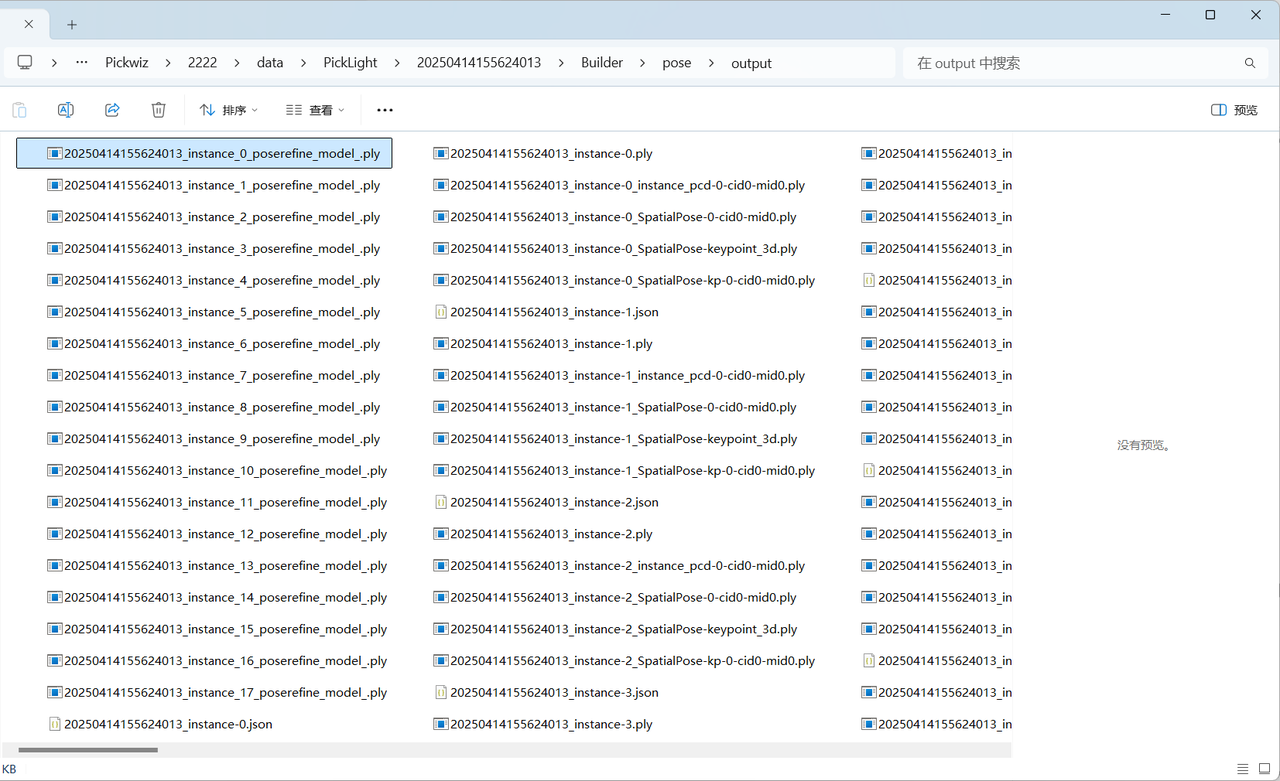Open the 排序 sort dropdown
Image resolution: width=1280 pixels, height=781 pixels.
[x=228, y=110]
